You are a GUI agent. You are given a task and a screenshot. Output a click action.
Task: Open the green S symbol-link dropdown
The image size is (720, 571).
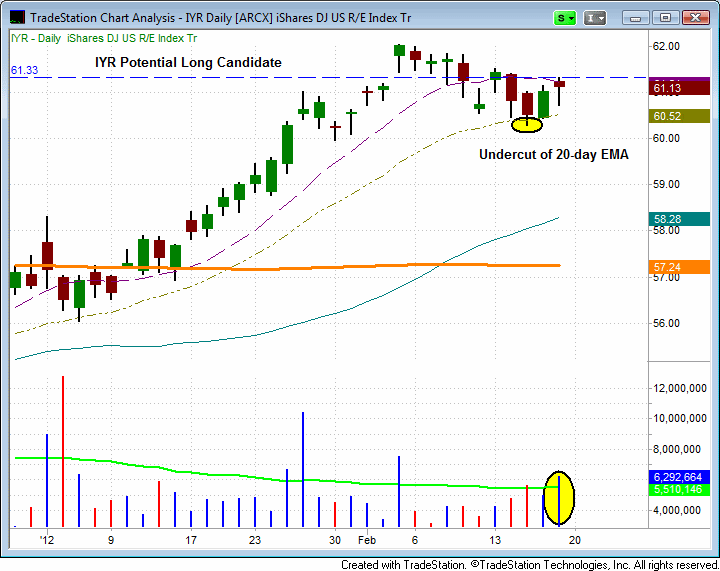(x=565, y=18)
